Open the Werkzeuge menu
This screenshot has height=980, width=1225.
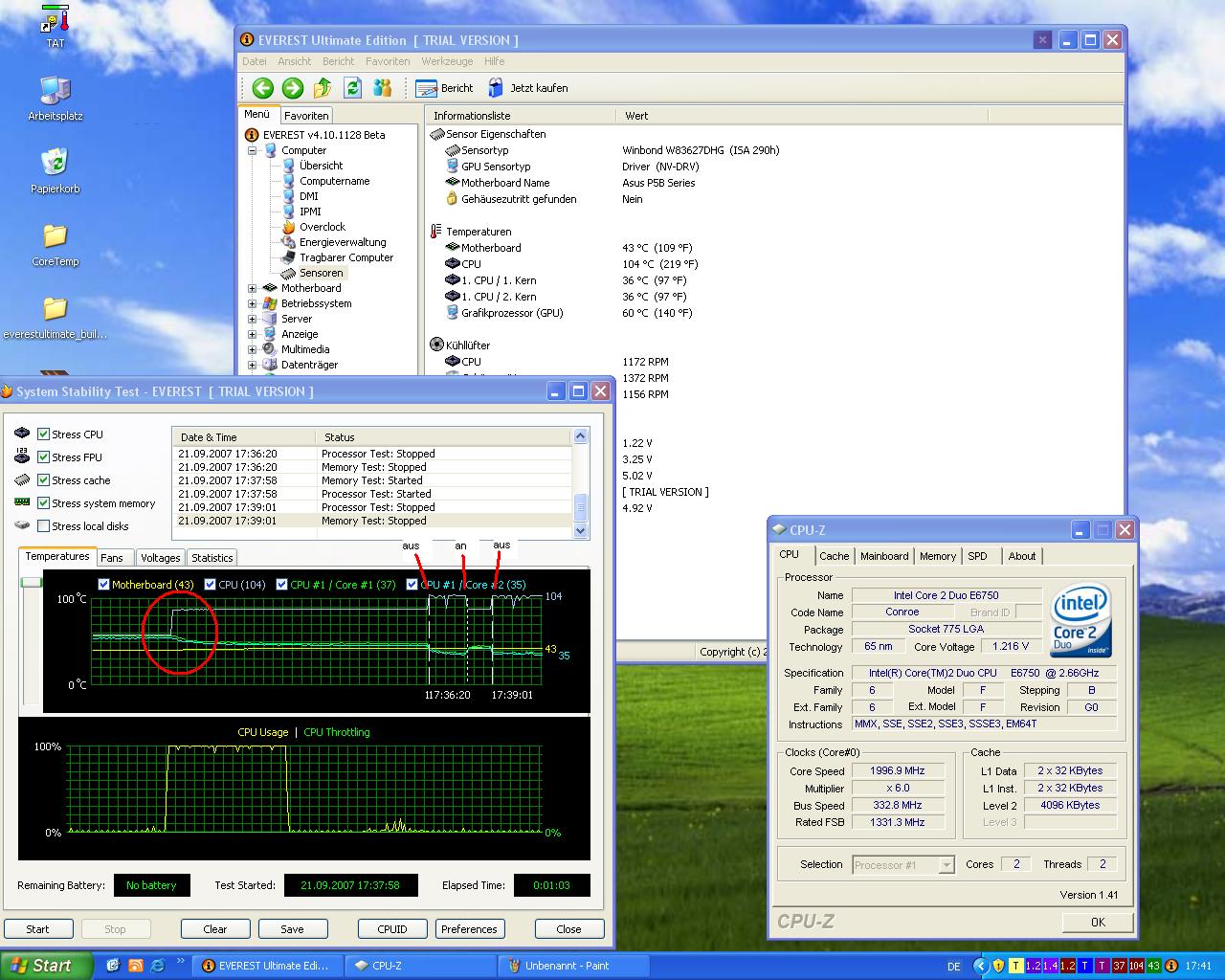[447, 61]
